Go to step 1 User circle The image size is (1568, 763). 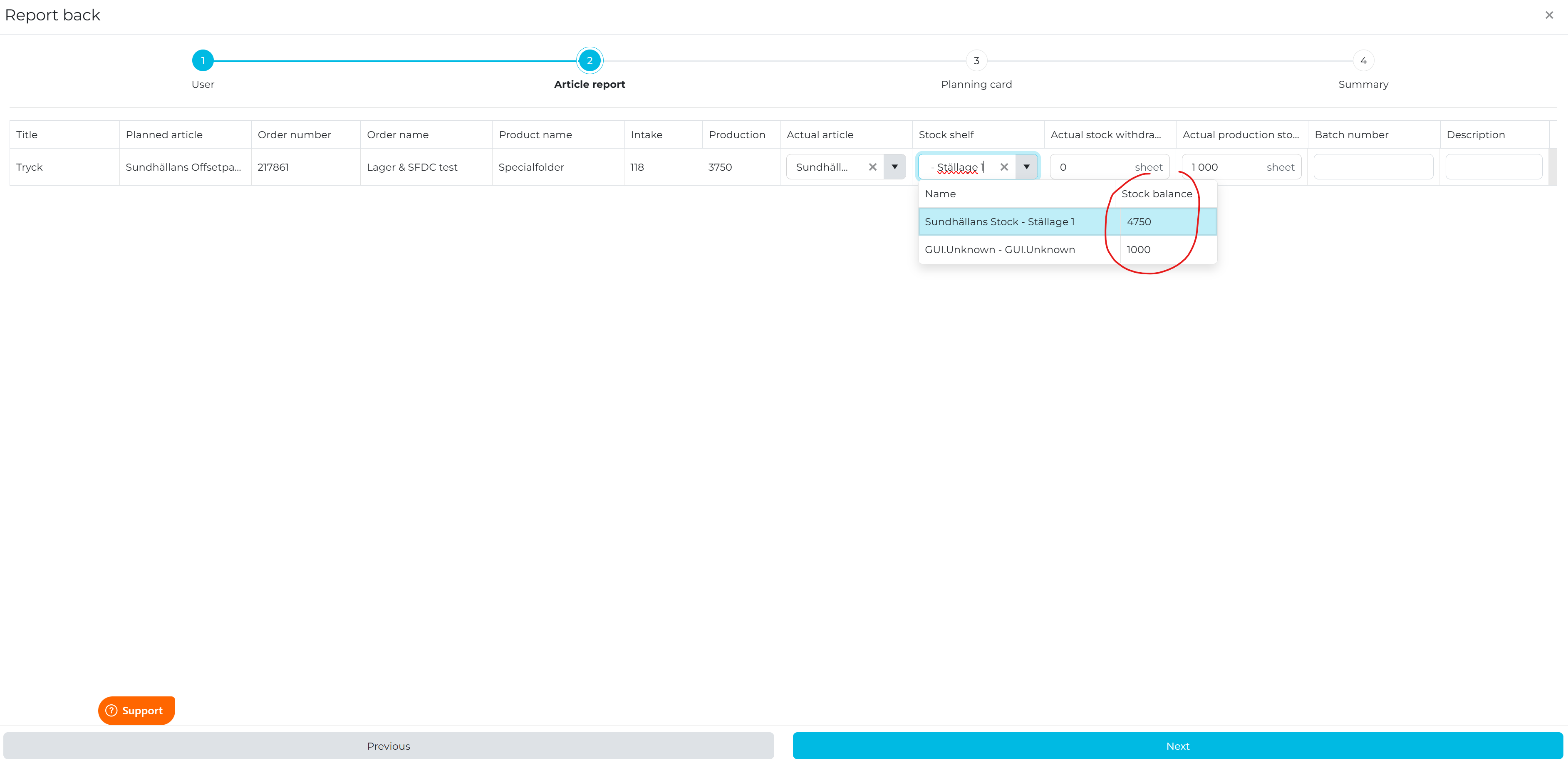(203, 61)
